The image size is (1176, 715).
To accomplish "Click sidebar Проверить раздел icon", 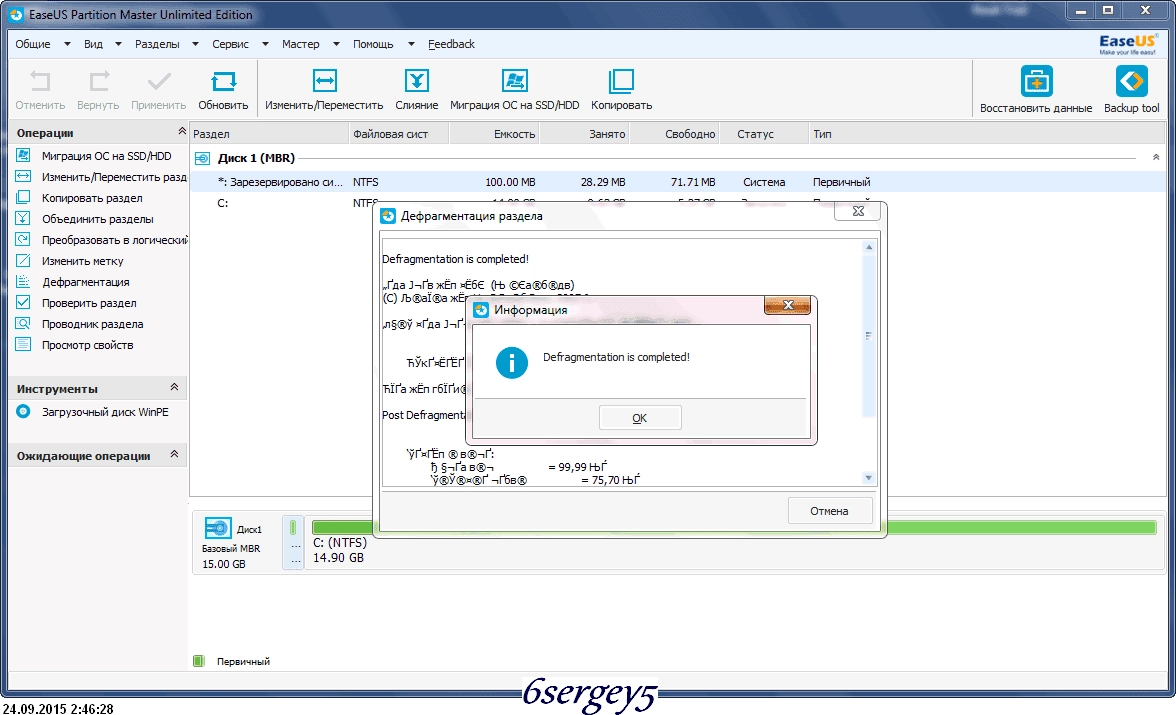I will tap(23, 302).
